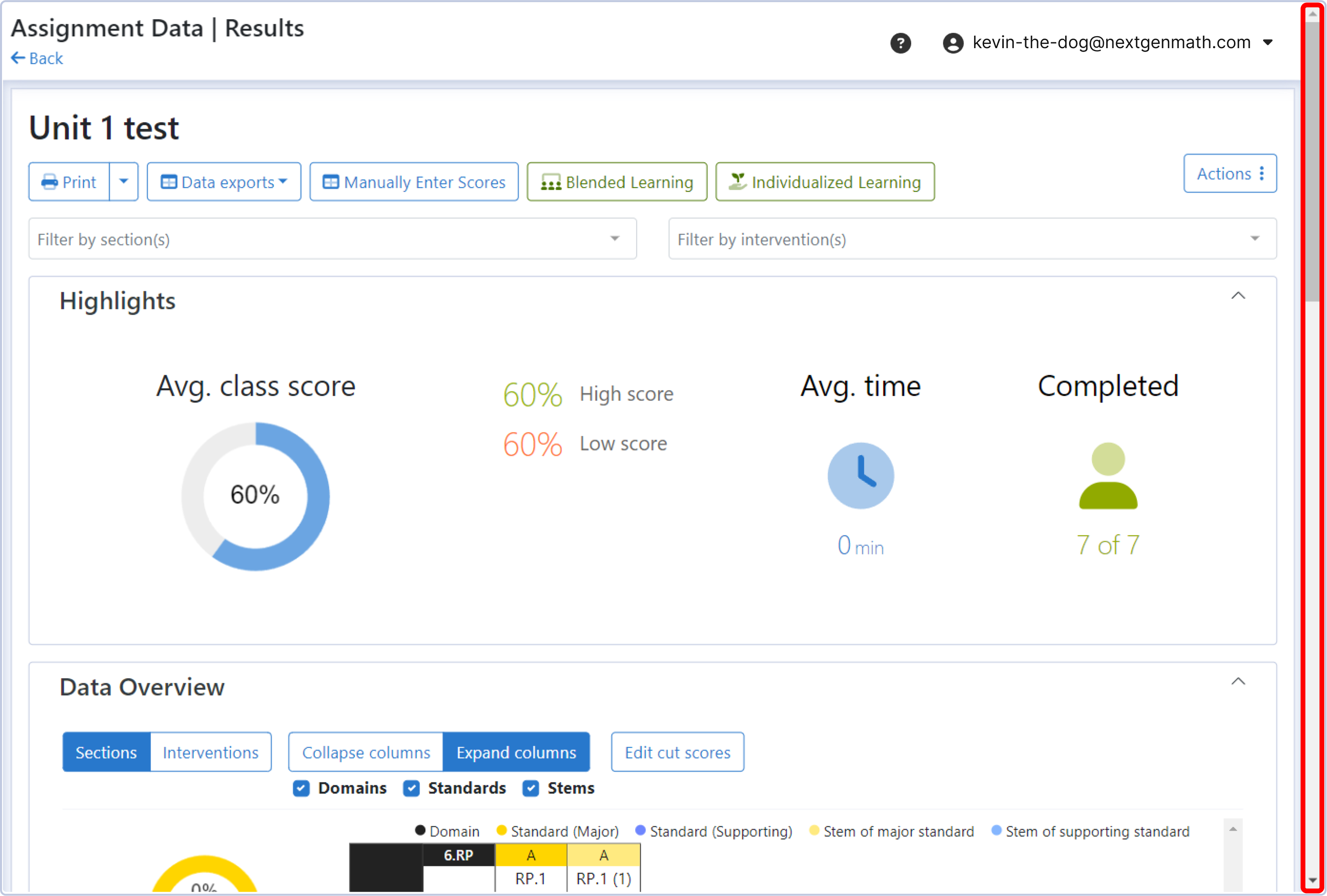Toggle the Standards checkbox off

[411, 789]
